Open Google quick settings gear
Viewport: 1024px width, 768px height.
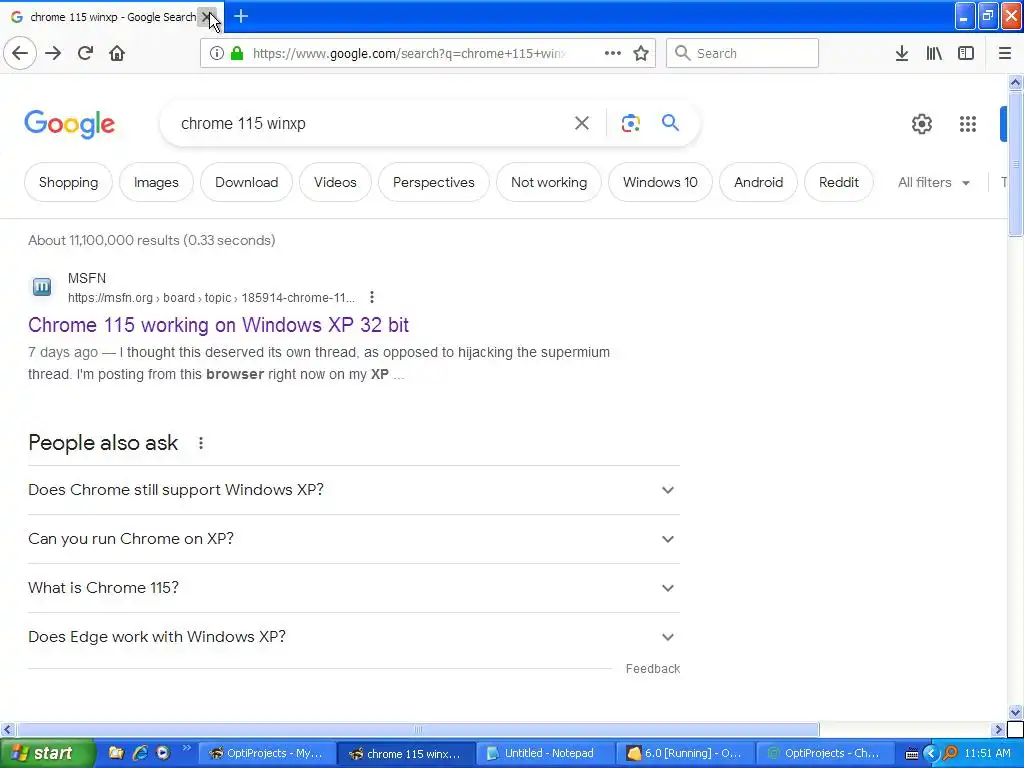tap(921, 123)
